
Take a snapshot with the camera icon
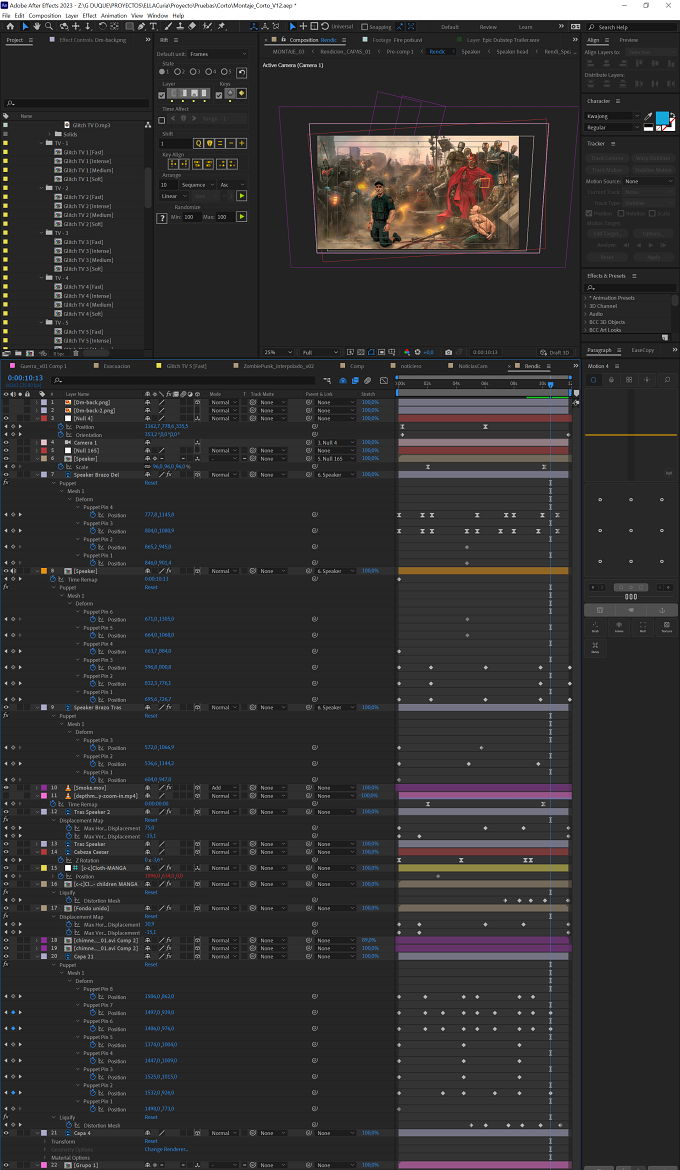[x=448, y=352]
